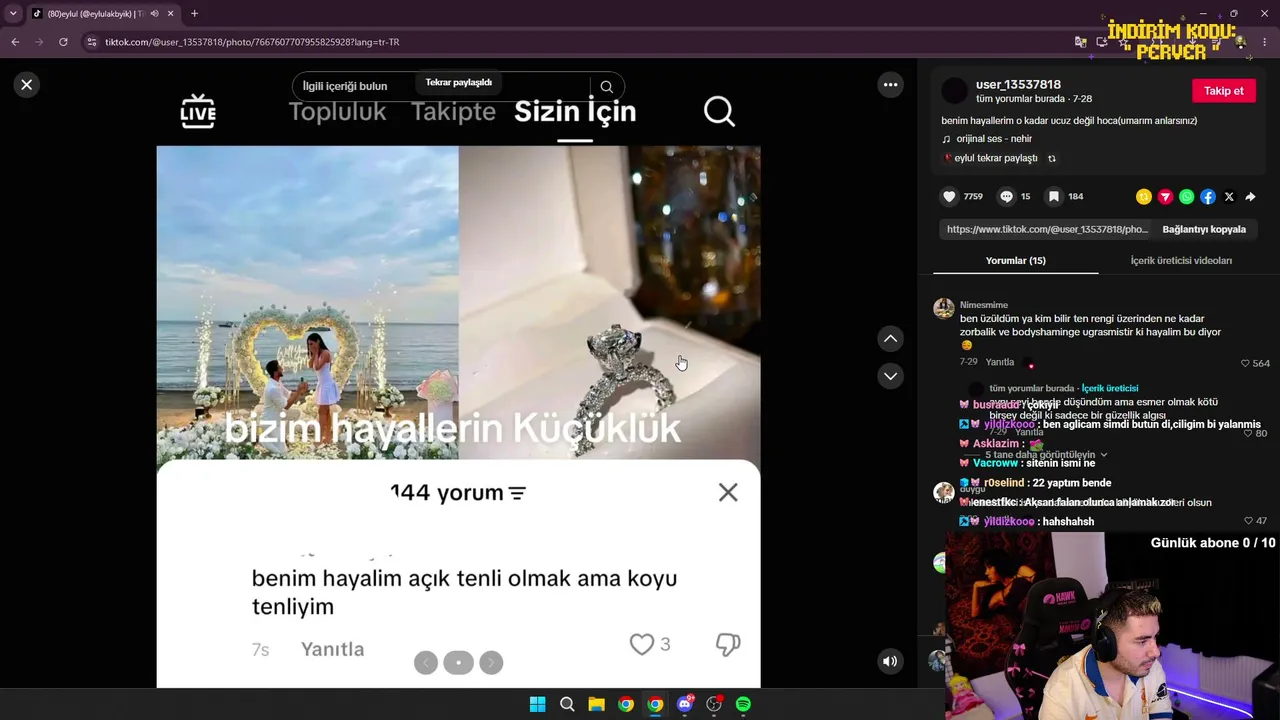
Task: Close the TikTok photo viewer with X
Action: 27,85
